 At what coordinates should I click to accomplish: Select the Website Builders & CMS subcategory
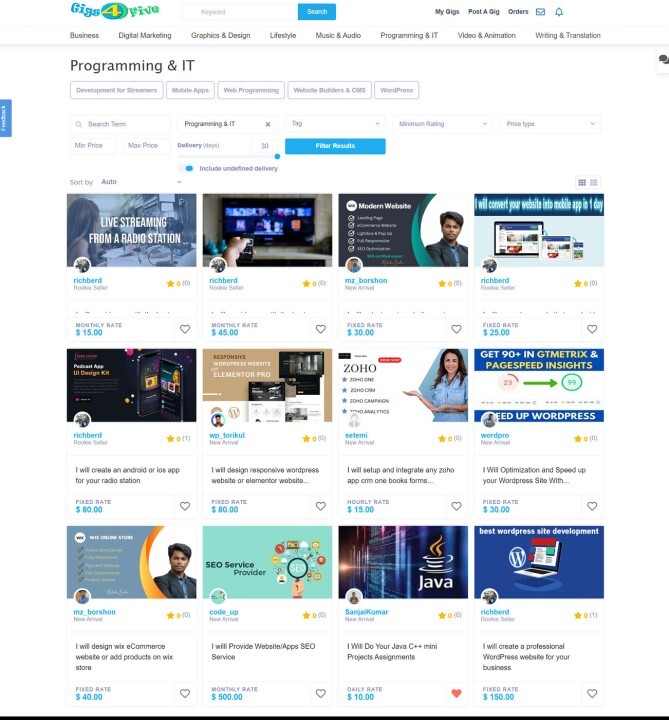click(329, 90)
